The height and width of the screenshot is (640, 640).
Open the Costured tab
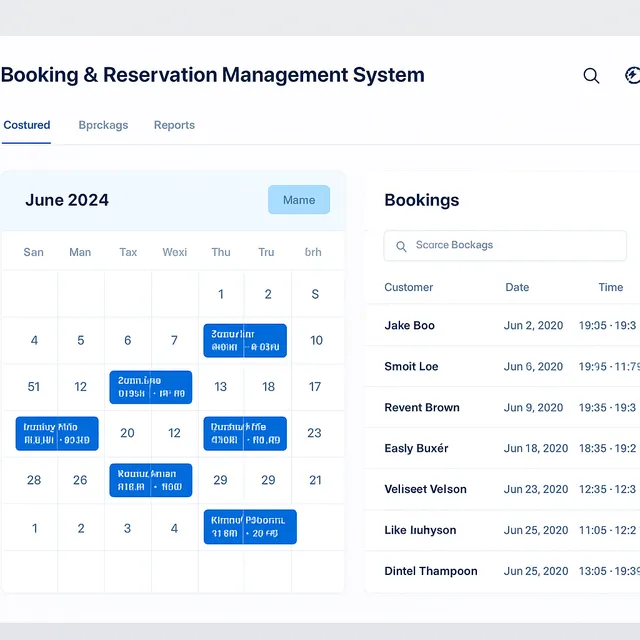pos(27,125)
